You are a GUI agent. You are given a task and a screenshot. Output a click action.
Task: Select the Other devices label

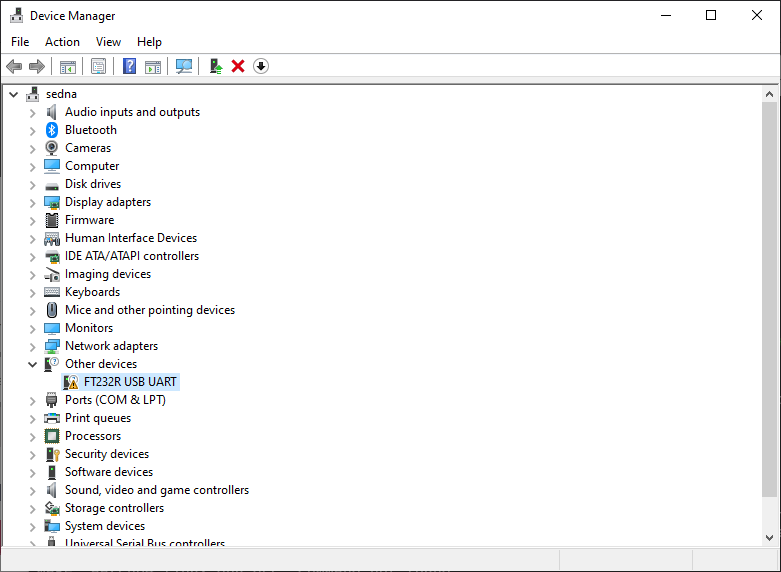click(x=101, y=364)
